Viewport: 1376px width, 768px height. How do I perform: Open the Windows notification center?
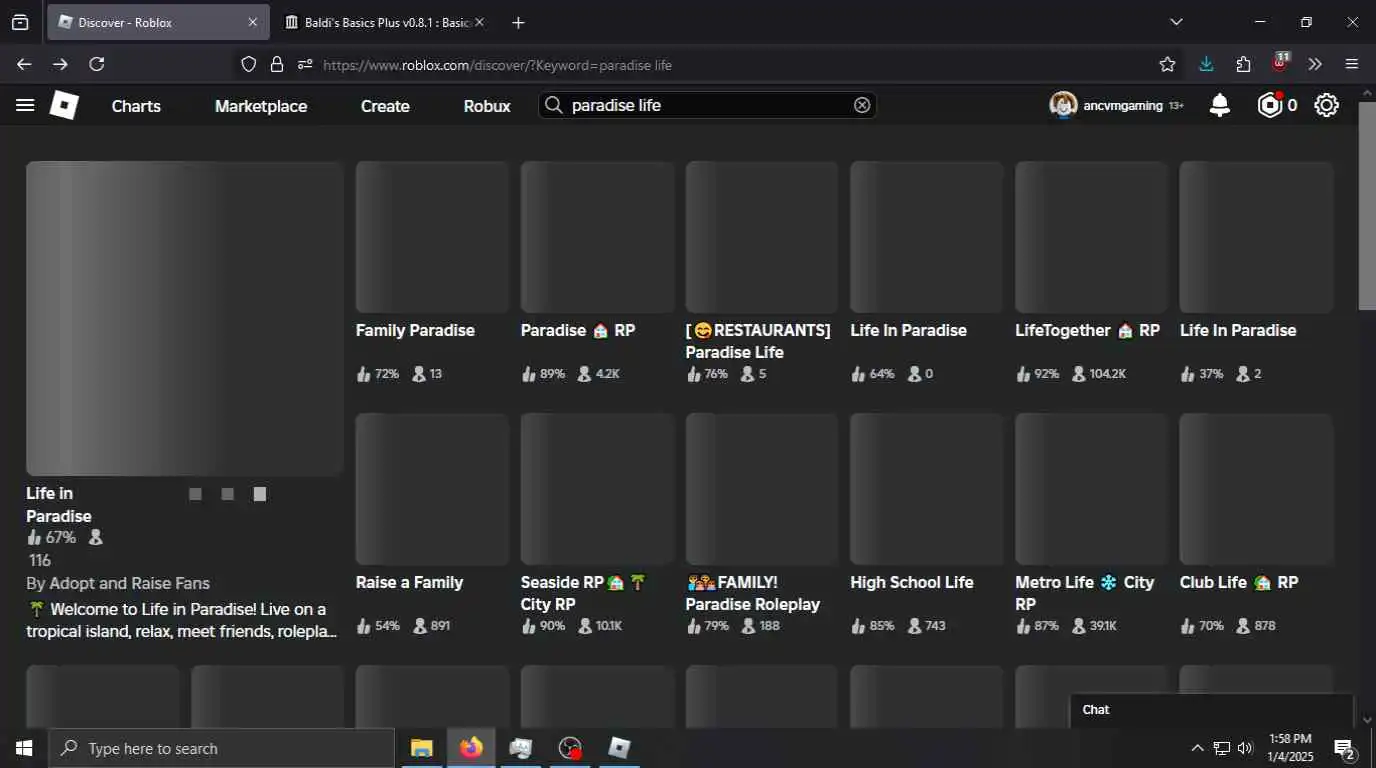click(x=1345, y=748)
